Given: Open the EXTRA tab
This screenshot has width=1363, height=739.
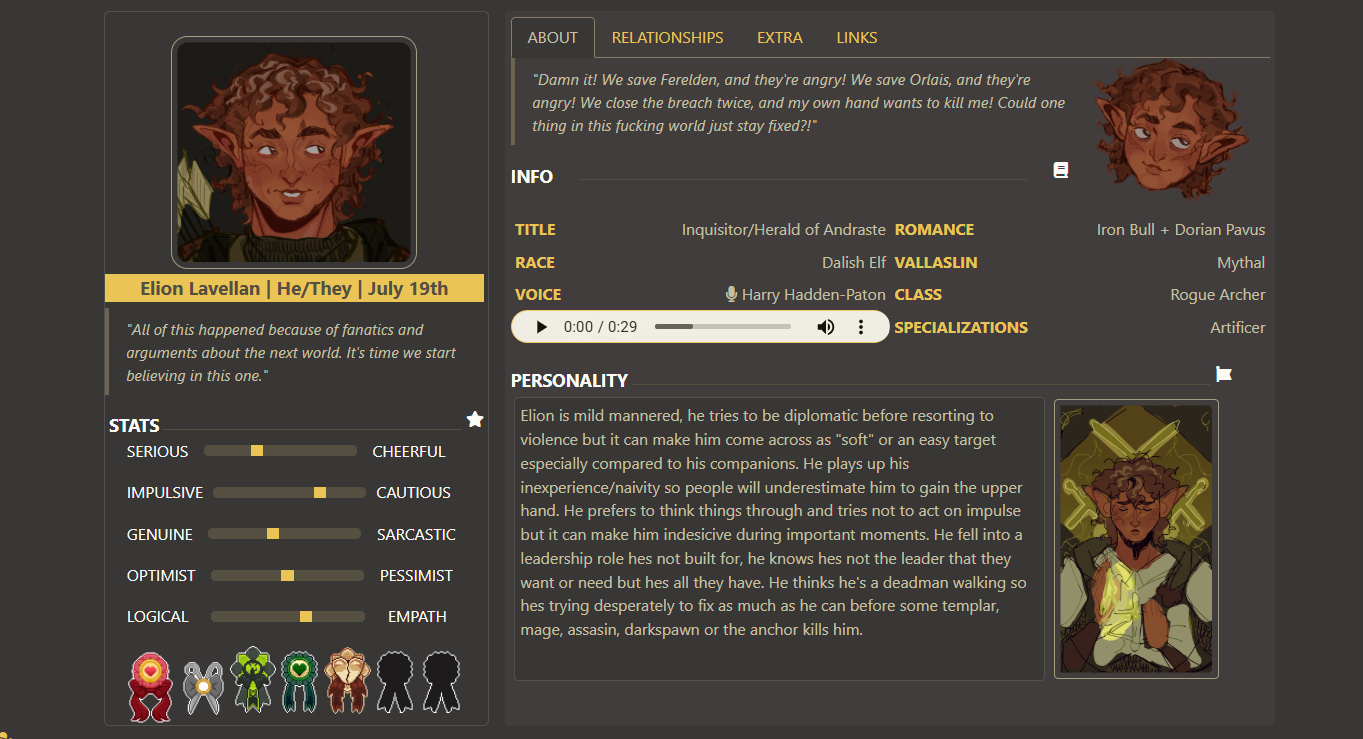Looking at the screenshot, I should (780, 38).
